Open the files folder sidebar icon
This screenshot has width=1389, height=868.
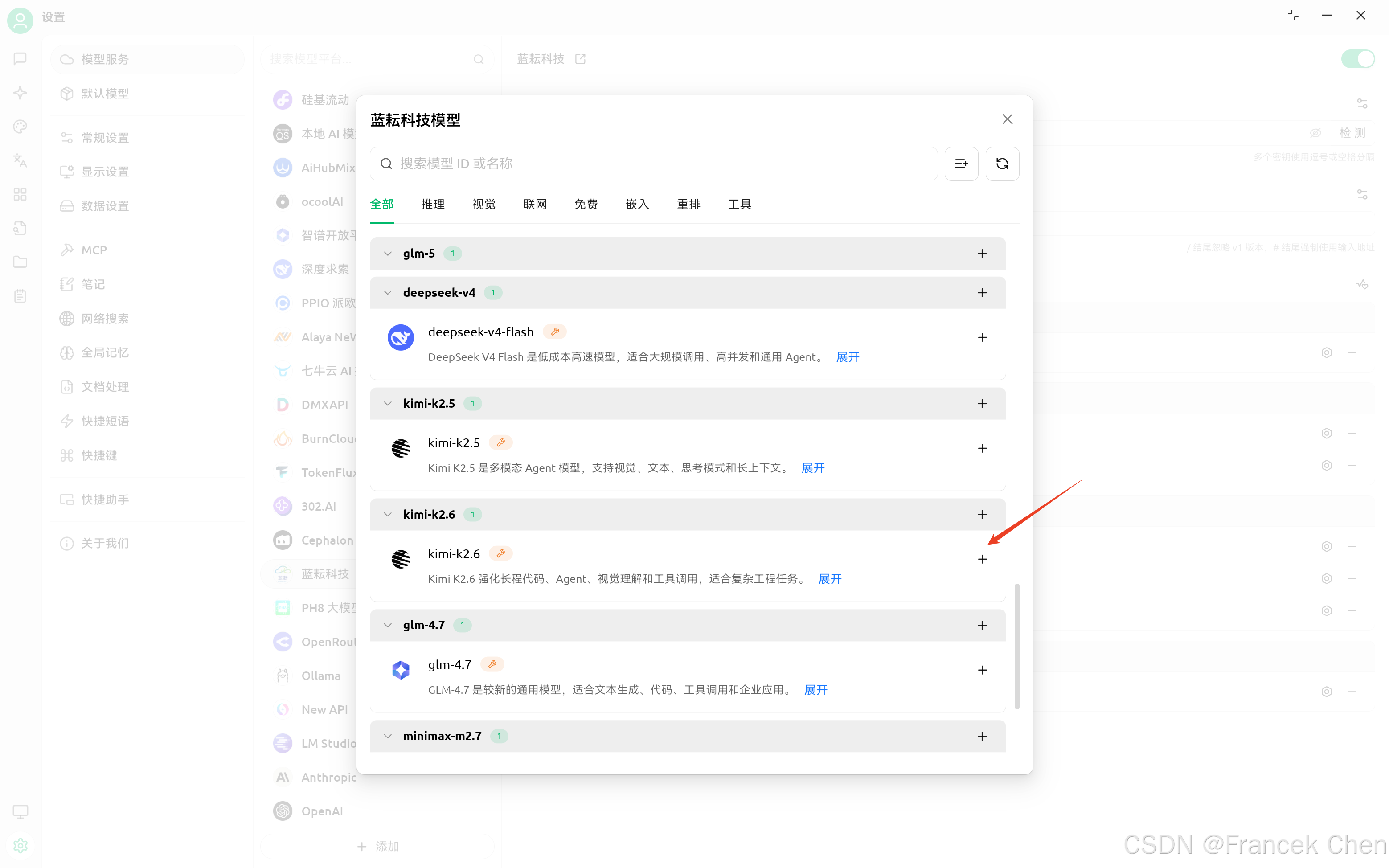[x=20, y=262]
